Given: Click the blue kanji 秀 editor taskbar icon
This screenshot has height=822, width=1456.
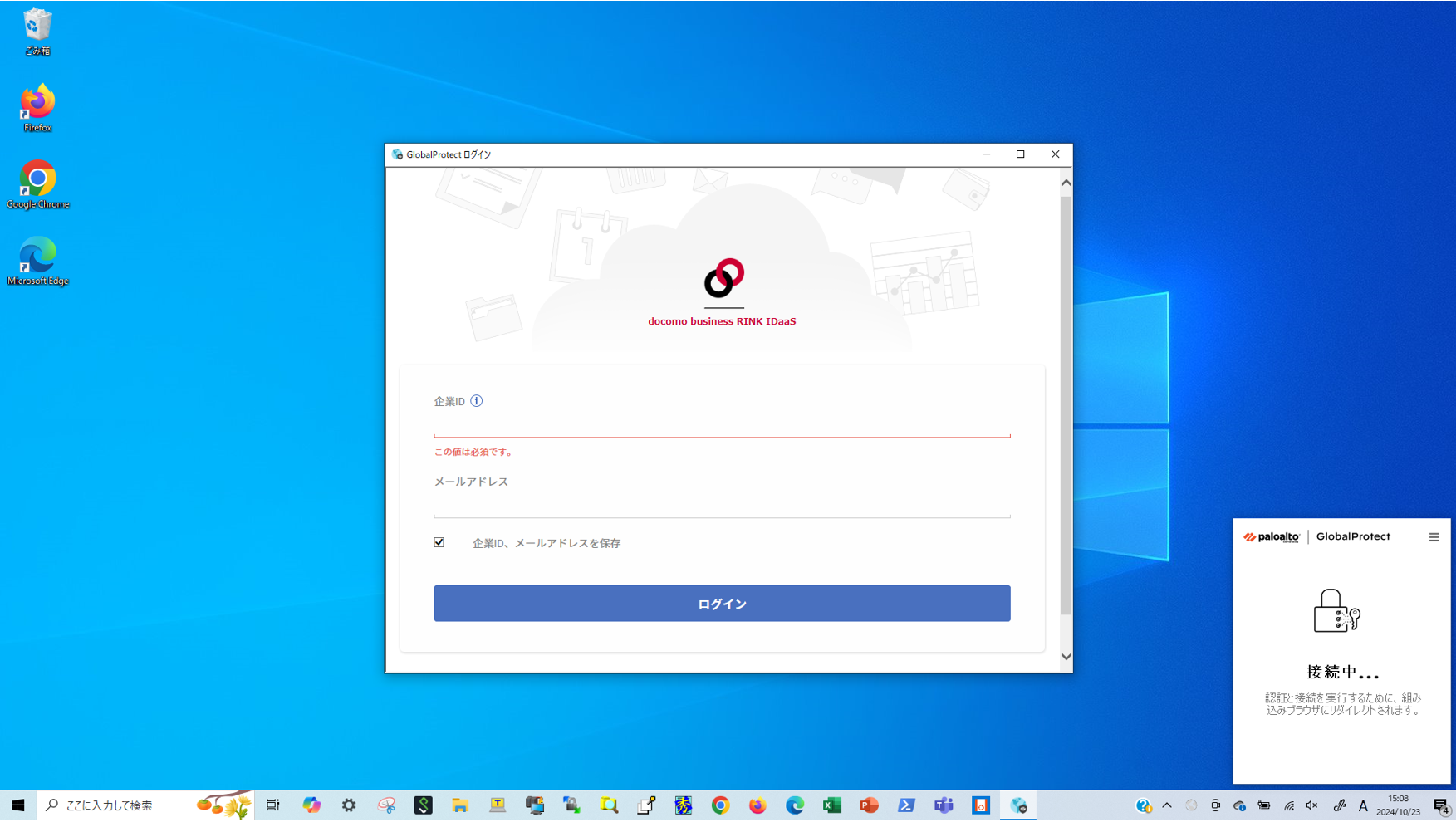Looking at the screenshot, I should [684, 805].
